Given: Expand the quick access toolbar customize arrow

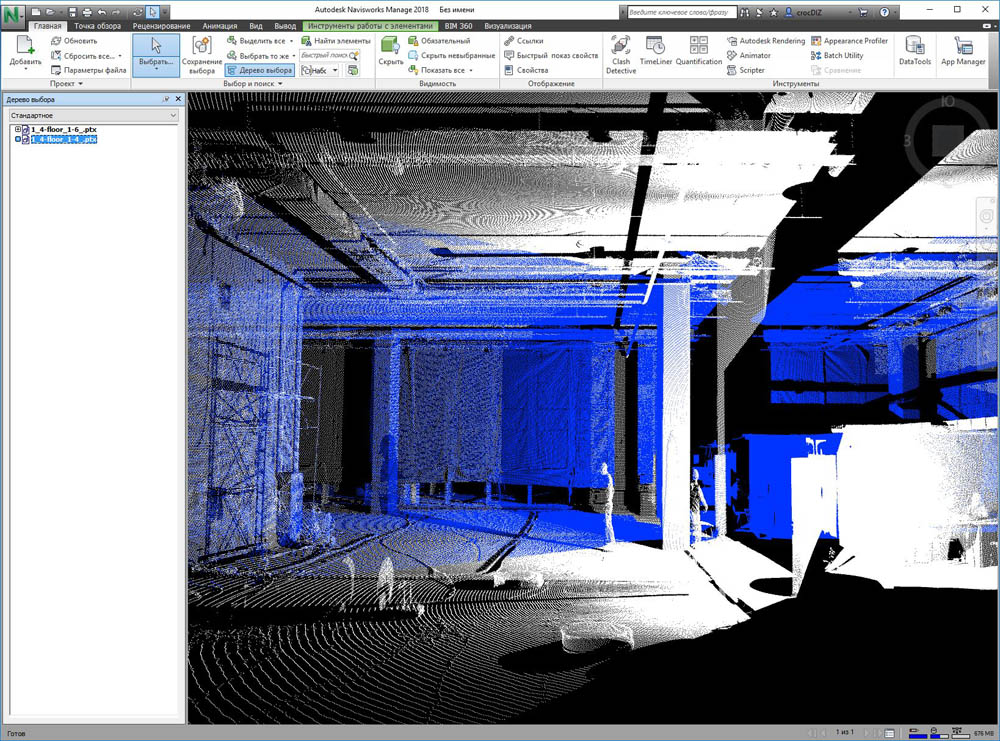Looking at the screenshot, I should pos(165,11).
